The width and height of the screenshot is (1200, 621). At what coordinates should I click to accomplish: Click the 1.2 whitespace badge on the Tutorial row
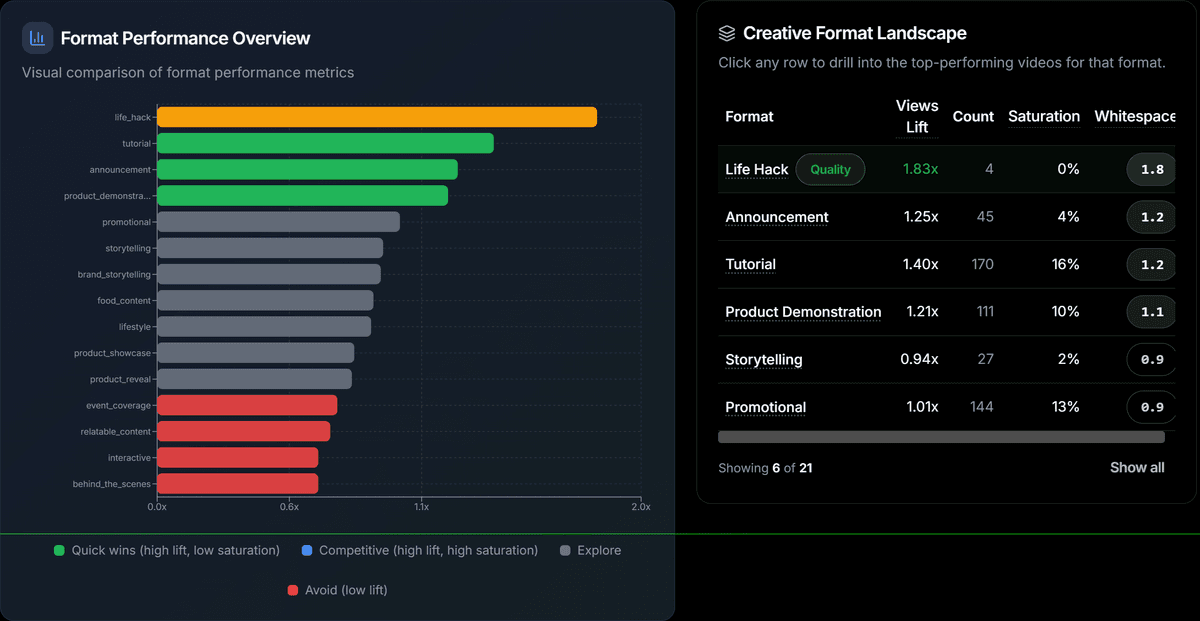[1150, 264]
